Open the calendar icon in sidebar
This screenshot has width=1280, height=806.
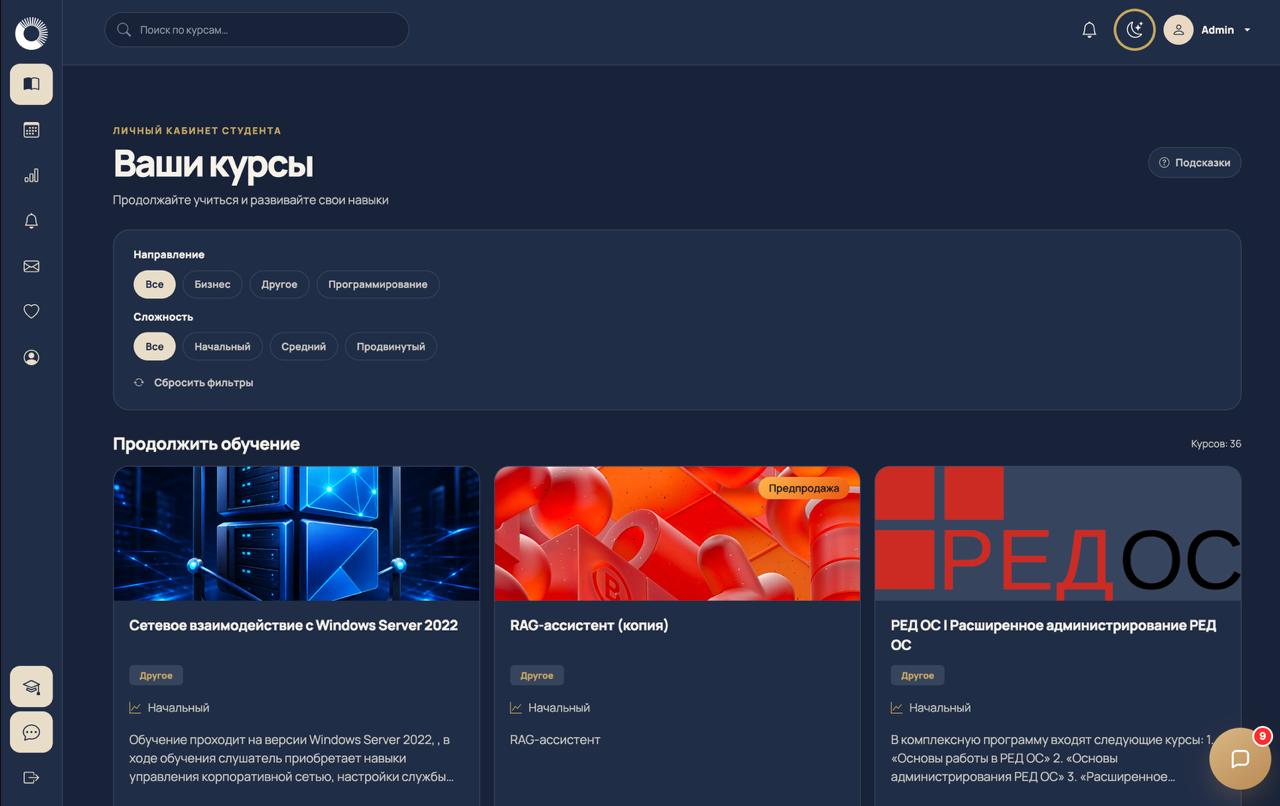pyautogui.click(x=31, y=130)
